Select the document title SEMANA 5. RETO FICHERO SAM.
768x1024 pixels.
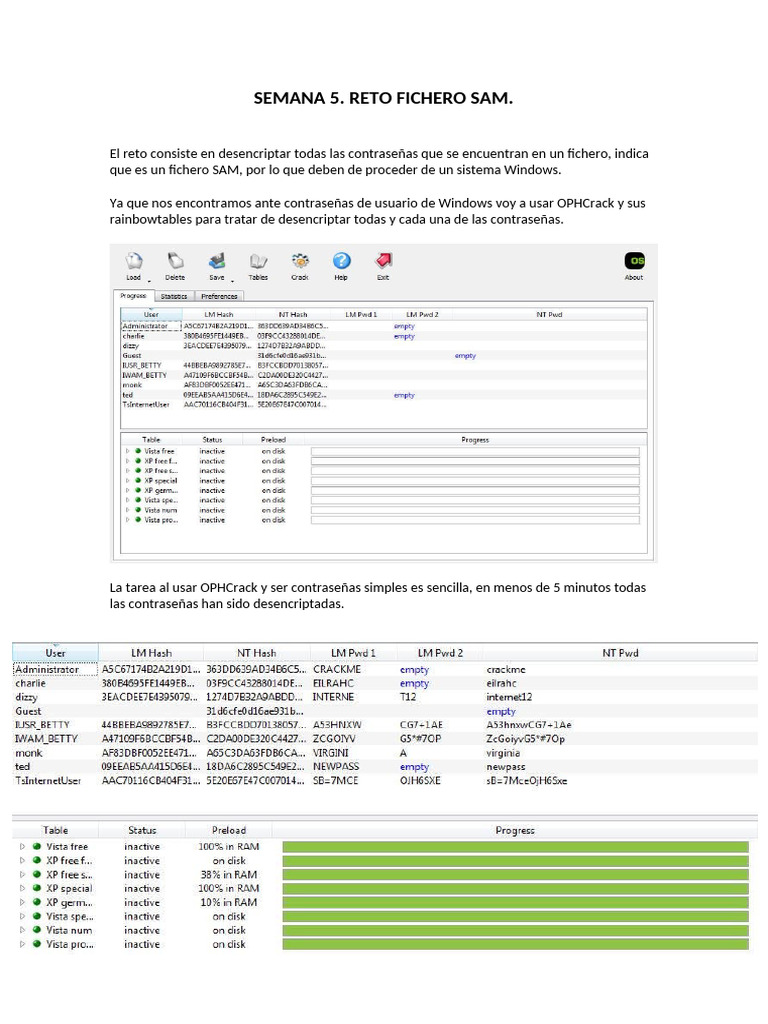[383, 98]
